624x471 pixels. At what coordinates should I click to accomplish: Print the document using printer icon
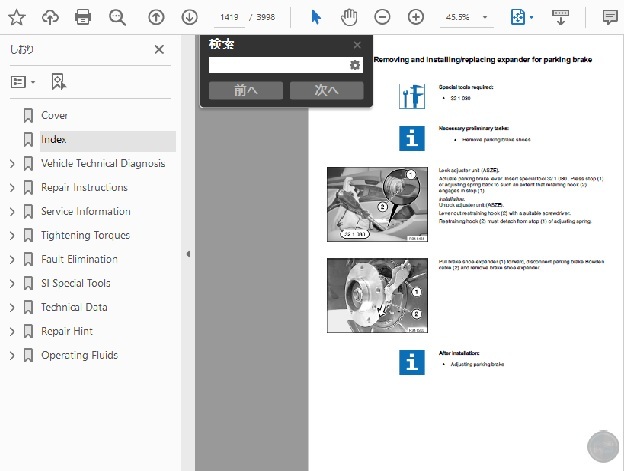click(x=84, y=17)
